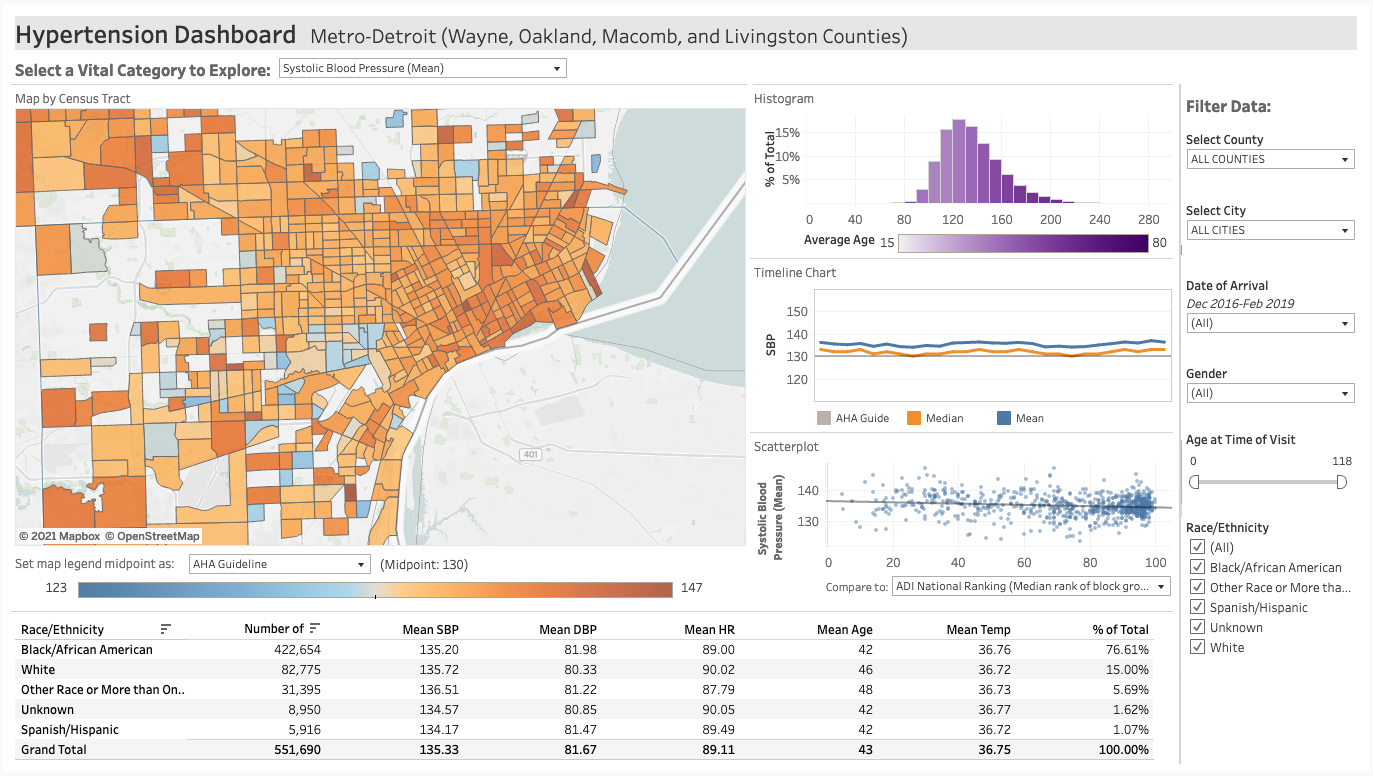Open the Compare to ADI National Ranking dropdown
Viewport: 1373px width, 776px height.
click(1030, 587)
